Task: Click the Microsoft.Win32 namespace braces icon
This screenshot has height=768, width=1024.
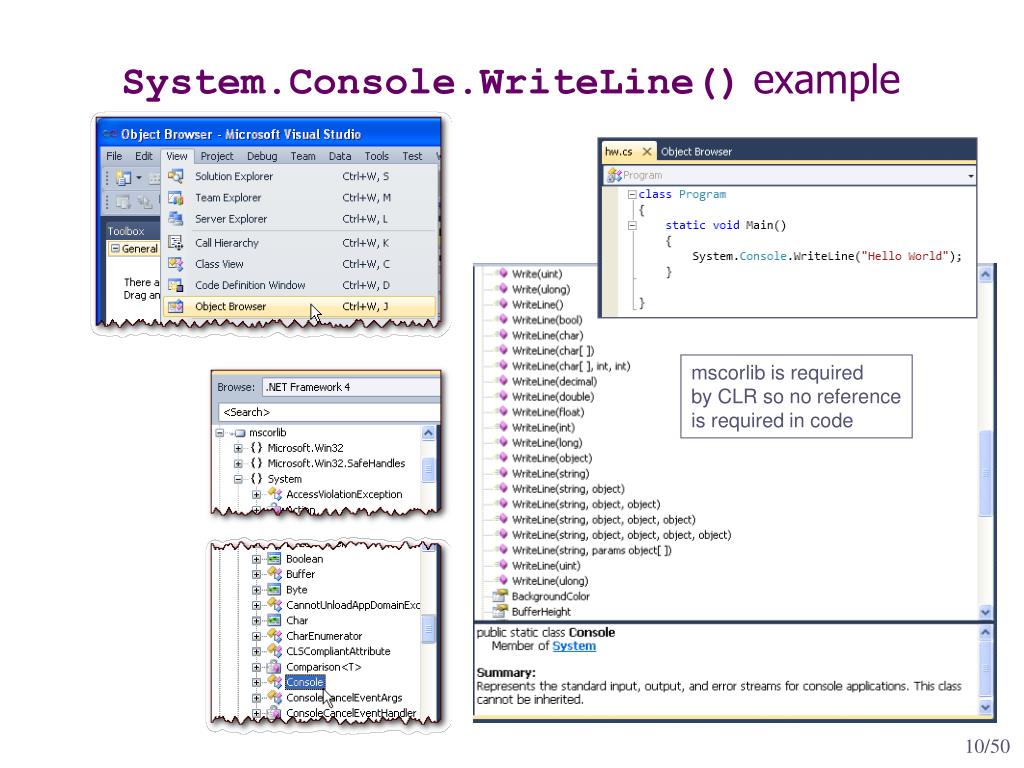Action: tap(257, 448)
